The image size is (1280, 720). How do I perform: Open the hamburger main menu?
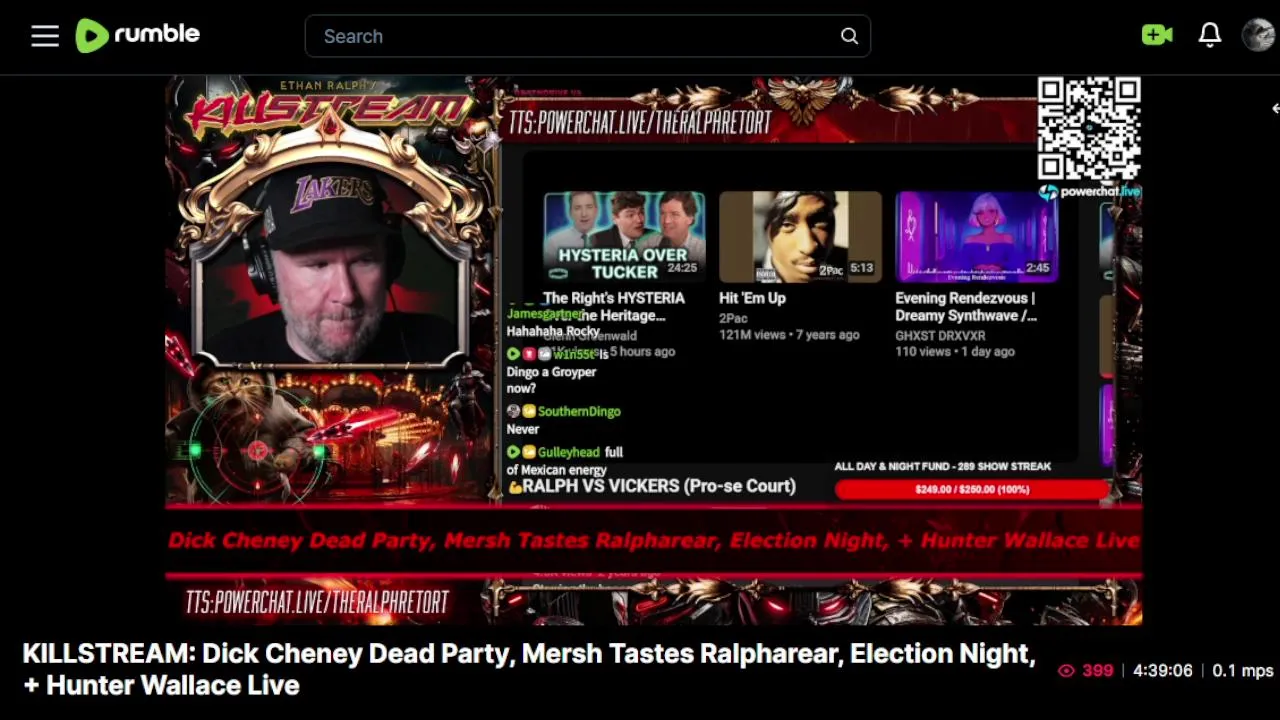45,36
